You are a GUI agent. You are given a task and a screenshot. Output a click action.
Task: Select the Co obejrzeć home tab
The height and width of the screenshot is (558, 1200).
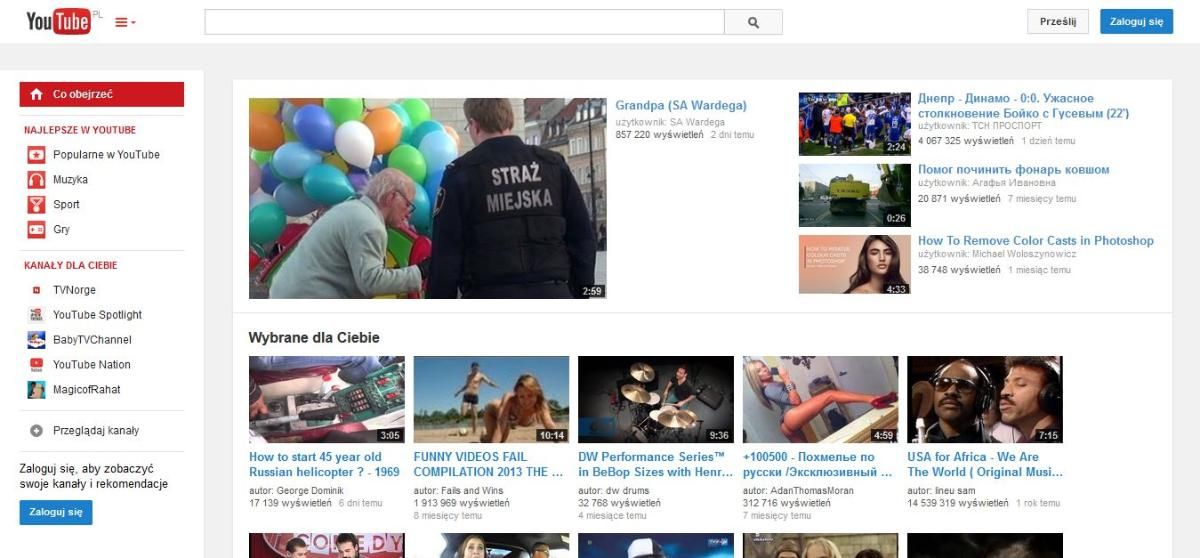pyautogui.click(x=102, y=94)
